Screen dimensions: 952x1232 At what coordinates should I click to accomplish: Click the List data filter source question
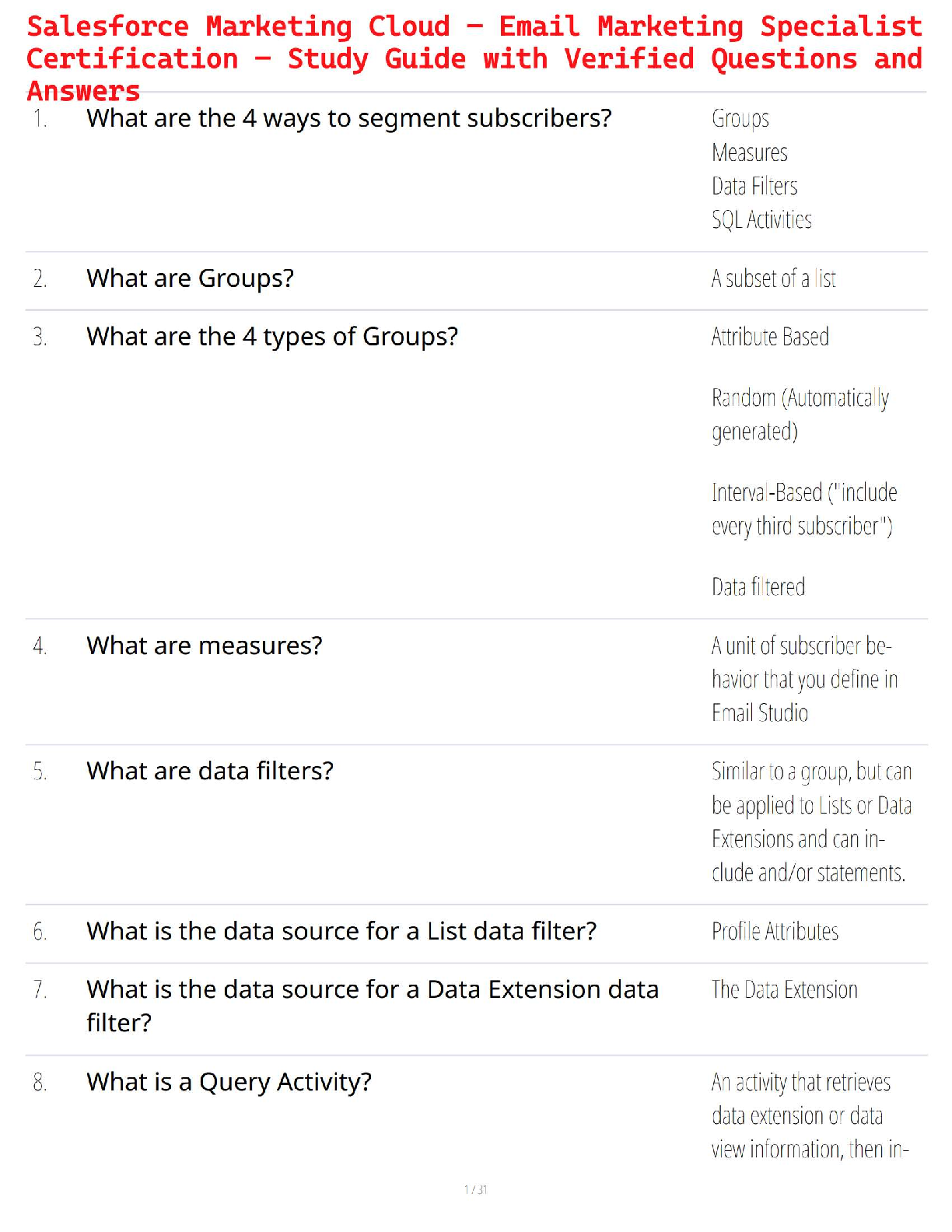coord(341,931)
